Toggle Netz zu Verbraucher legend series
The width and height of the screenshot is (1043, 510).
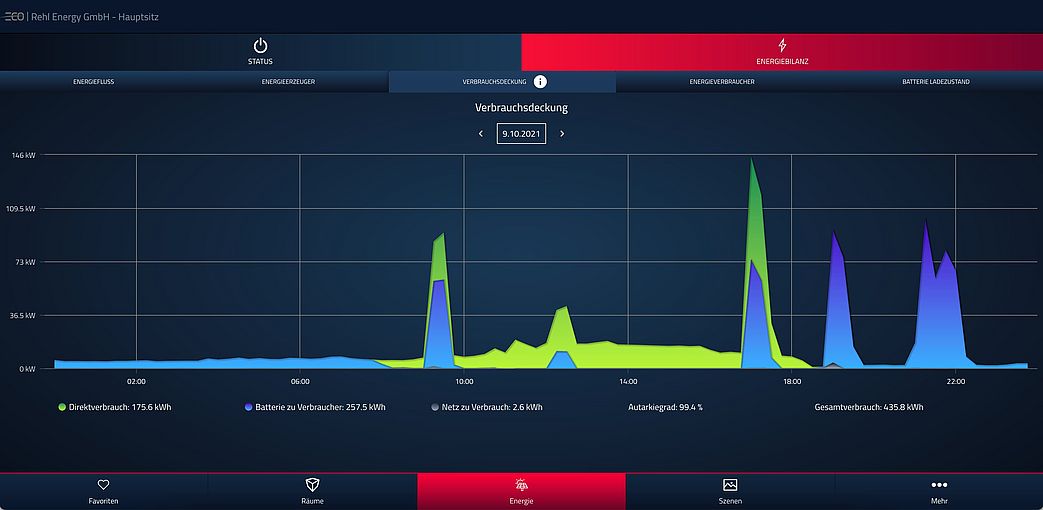pos(434,408)
